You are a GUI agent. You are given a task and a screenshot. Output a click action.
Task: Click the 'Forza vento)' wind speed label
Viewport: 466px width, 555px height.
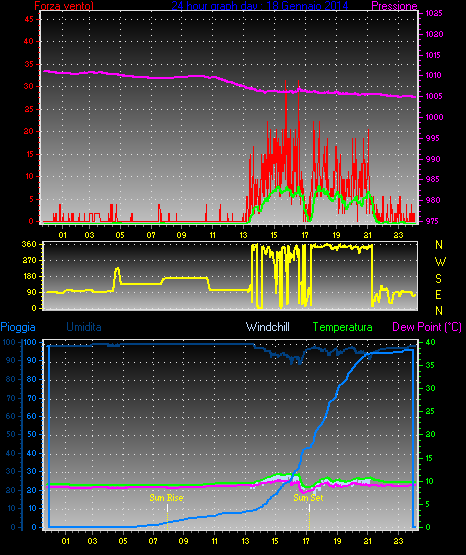coord(64,6)
